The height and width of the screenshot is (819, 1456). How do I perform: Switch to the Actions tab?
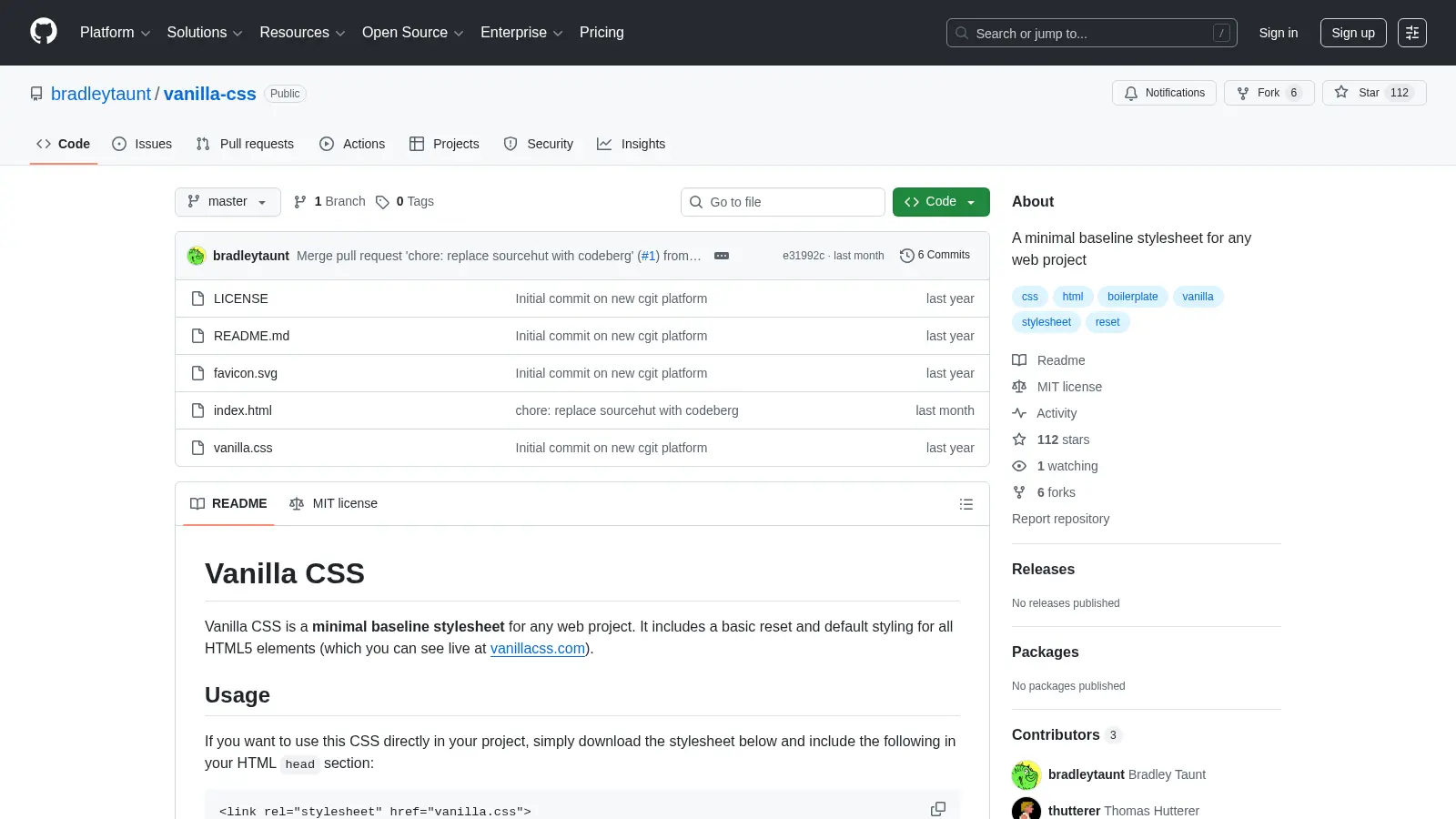(x=352, y=144)
